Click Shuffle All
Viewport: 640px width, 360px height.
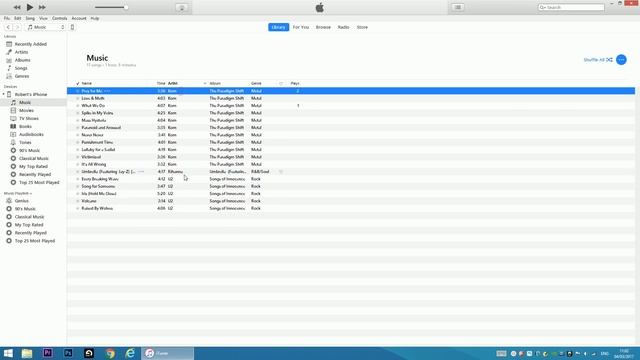point(598,60)
